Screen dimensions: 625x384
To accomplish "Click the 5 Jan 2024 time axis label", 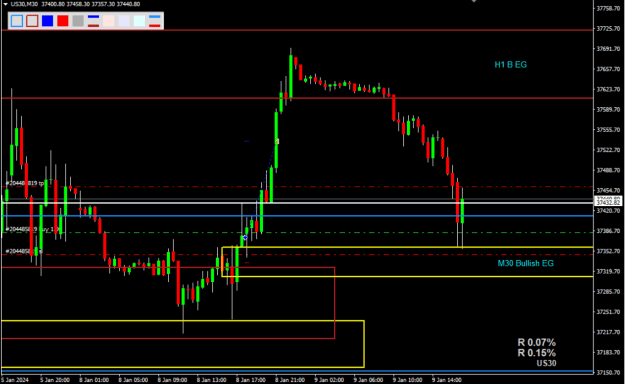I will 15,380.
